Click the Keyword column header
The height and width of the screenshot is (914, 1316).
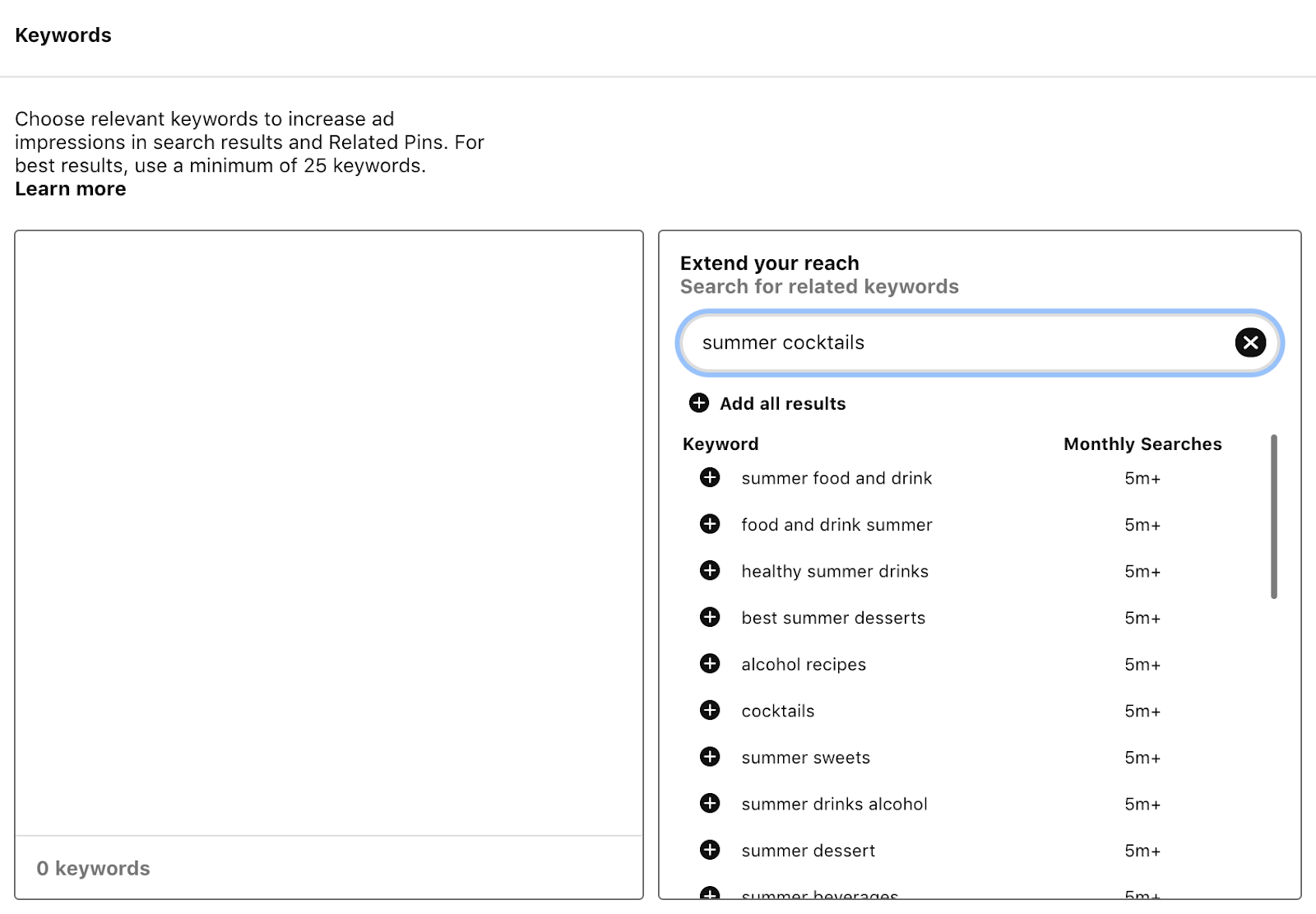(721, 444)
